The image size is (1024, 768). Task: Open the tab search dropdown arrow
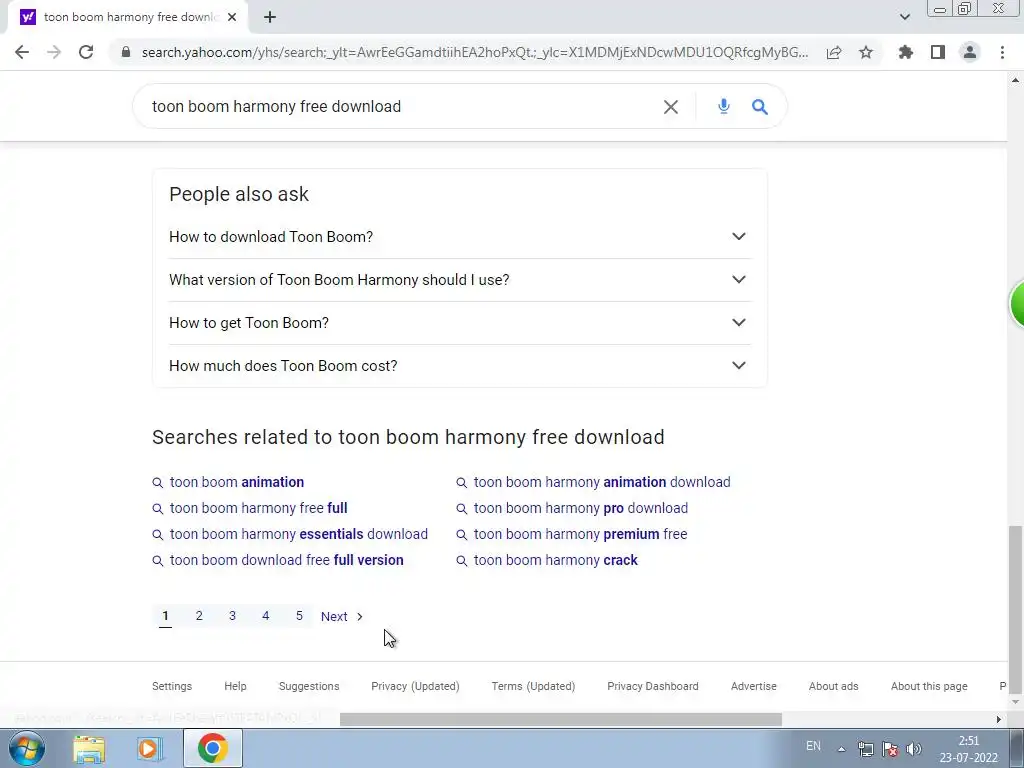[x=904, y=17]
